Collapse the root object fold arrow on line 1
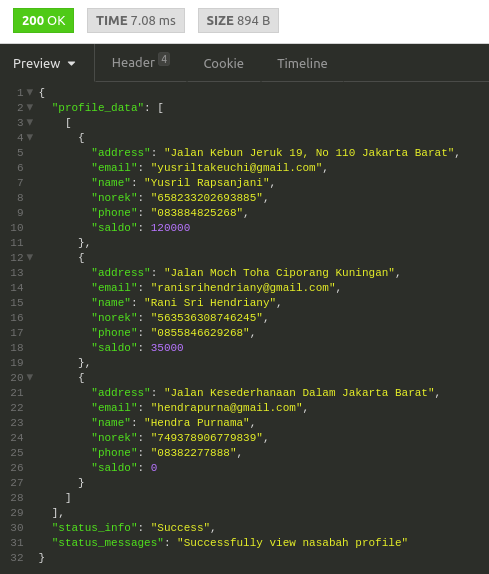 (30, 92)
